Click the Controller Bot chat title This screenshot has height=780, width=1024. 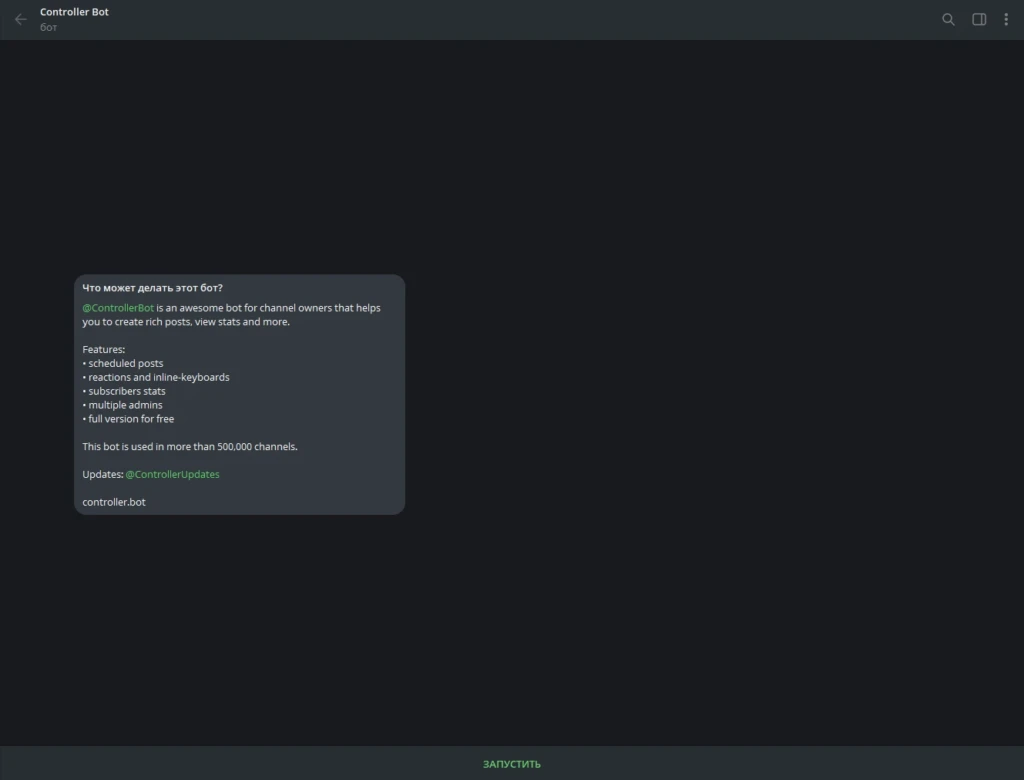tap(74, 12)
